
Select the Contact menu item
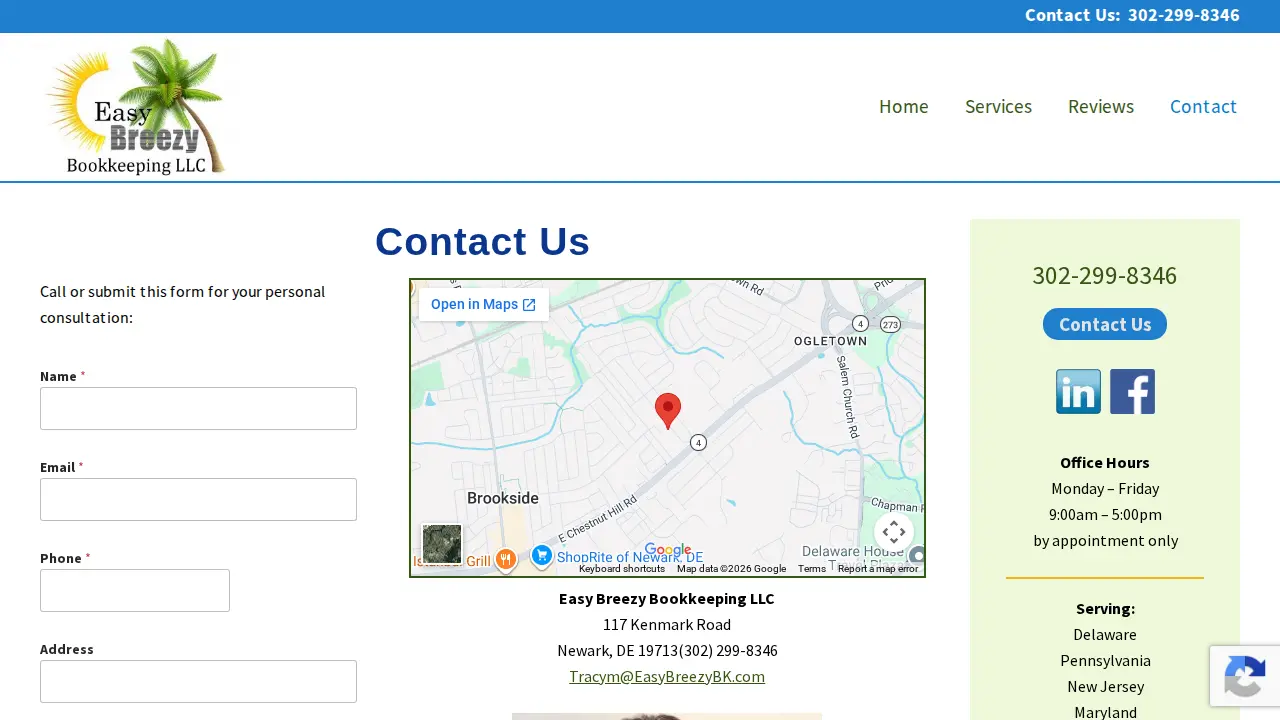[1203, 106]
